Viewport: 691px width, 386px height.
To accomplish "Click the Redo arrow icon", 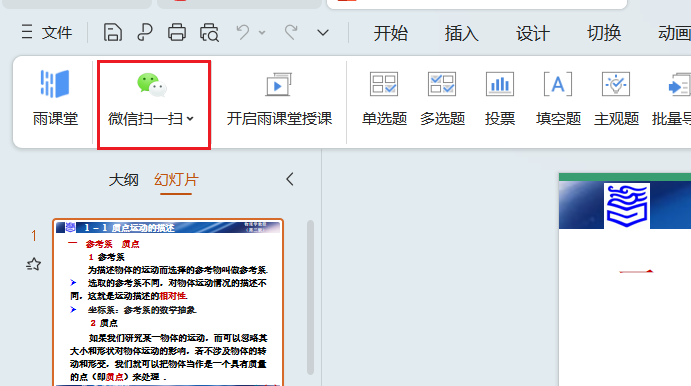I will tap(291, 33).
